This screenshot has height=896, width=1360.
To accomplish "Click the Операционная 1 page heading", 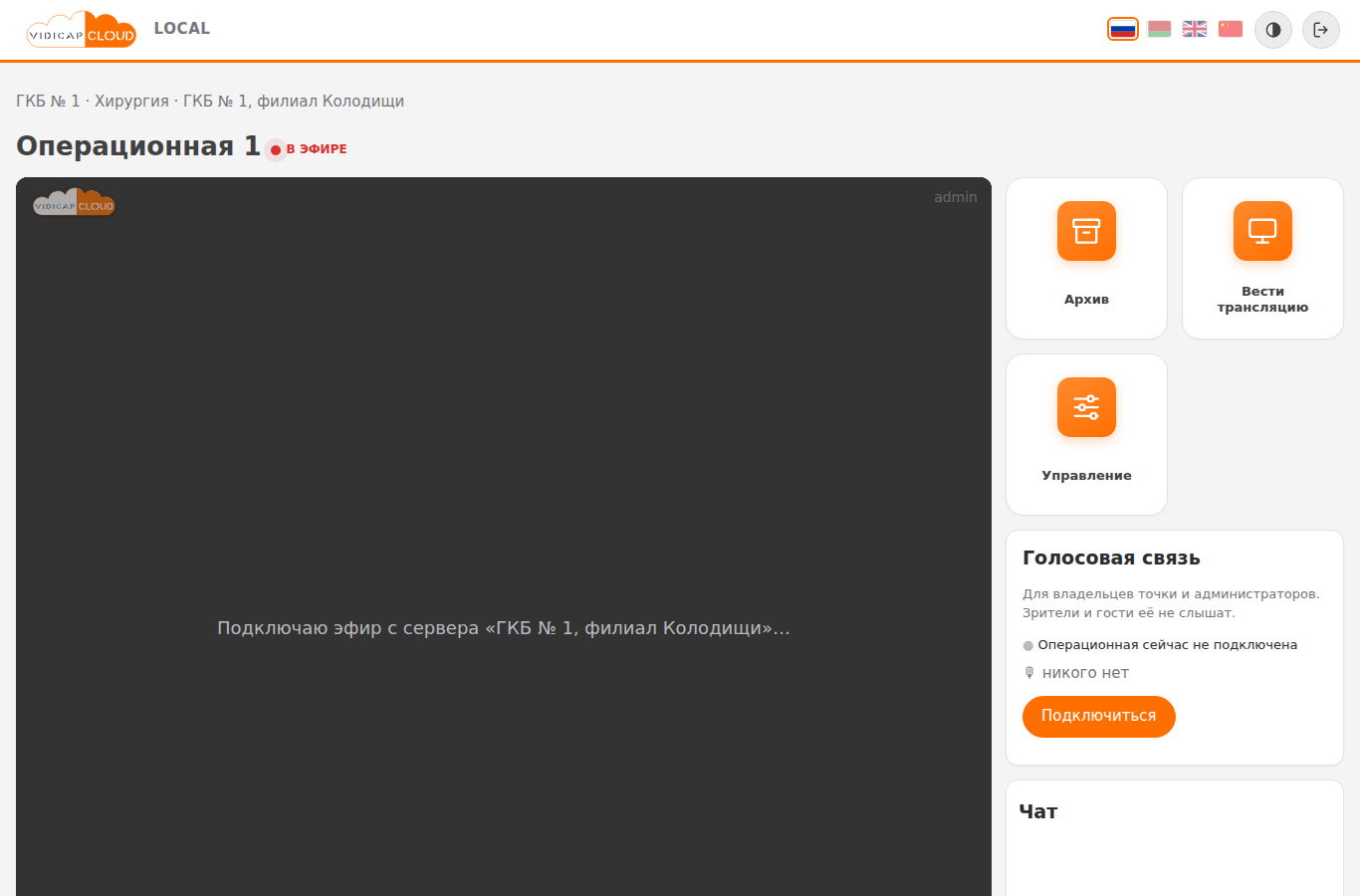I will pyautogui.click(x=138, y=146).
